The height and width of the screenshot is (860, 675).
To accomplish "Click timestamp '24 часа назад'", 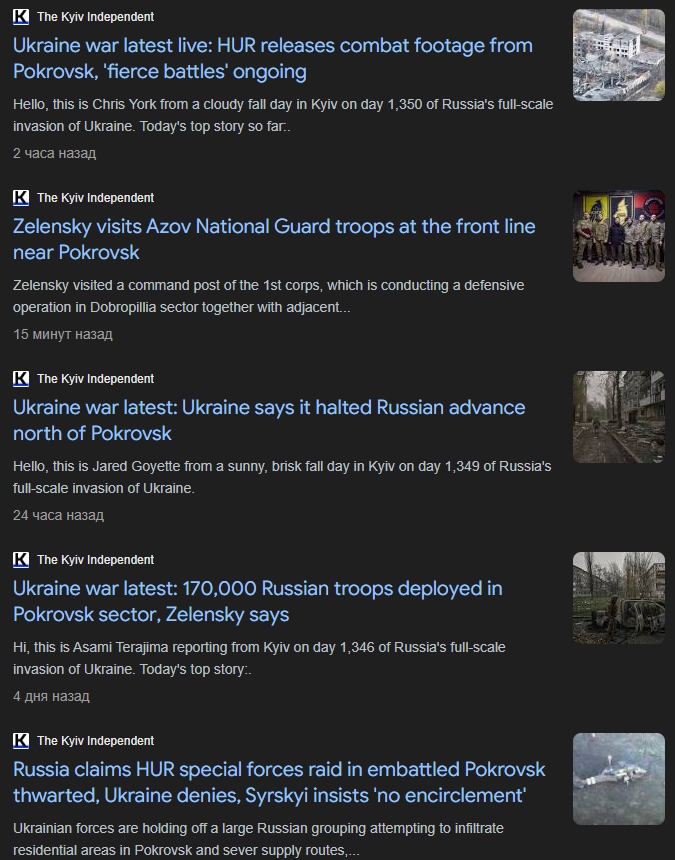I will coord(59,515).
